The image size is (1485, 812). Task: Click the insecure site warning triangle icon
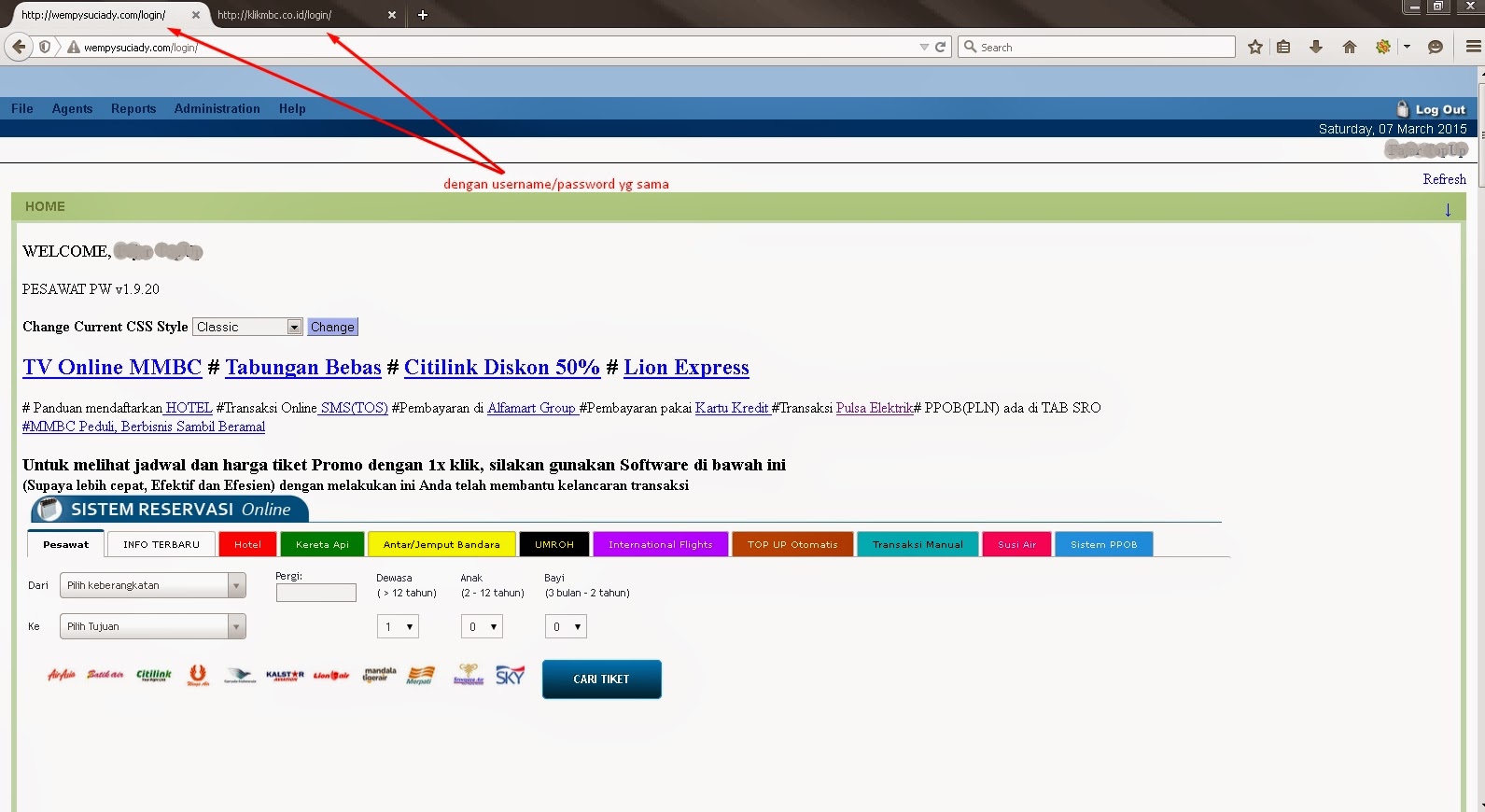pos(74,47)
